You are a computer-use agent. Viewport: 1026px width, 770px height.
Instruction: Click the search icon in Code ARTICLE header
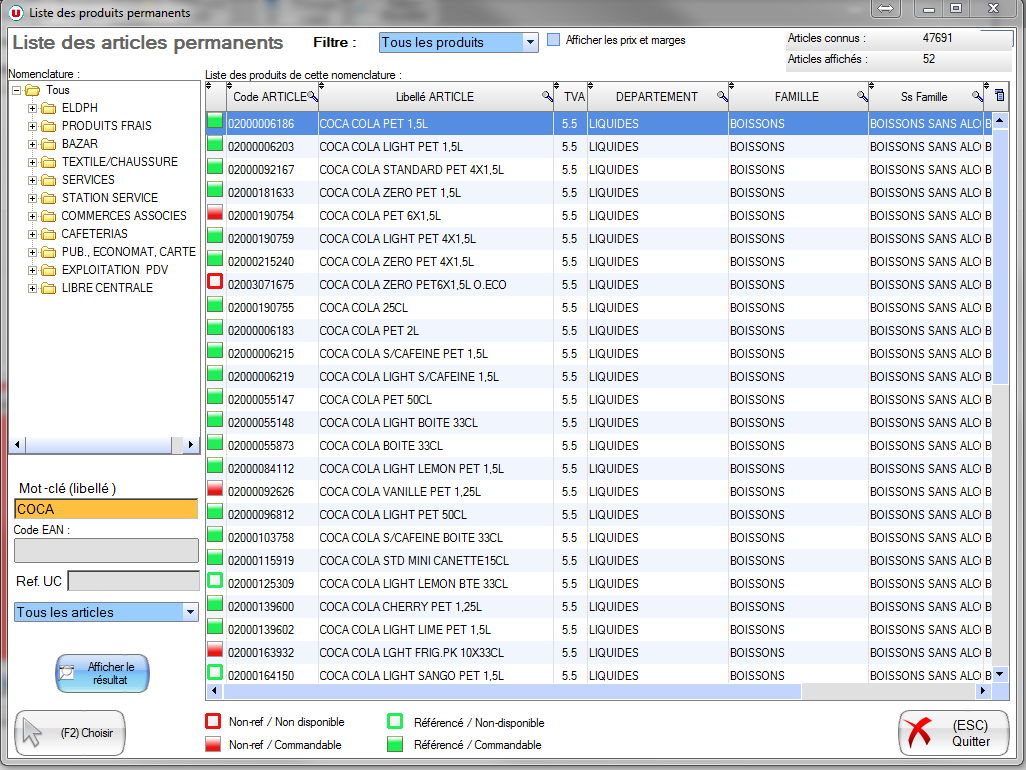pyautogui.click(x=312, y=97)
